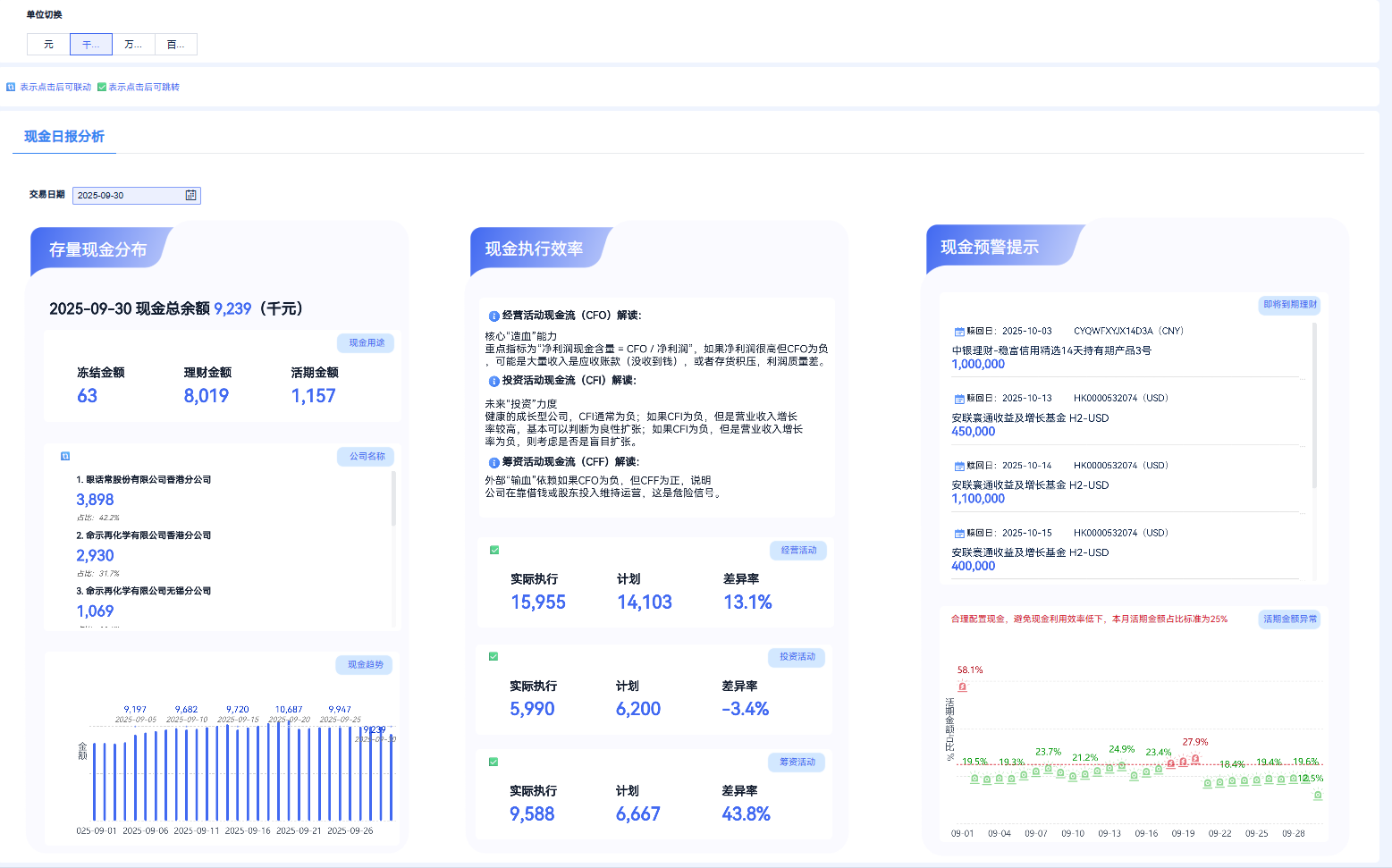Click the 现金用途 tag
Image resolution: width=1392 pixels, height=868 pixels.
click(x=367, y=343)
